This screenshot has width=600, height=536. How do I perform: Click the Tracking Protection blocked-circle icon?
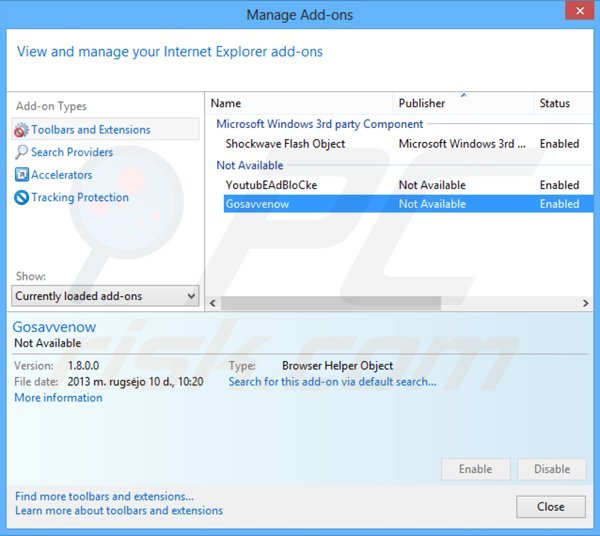(21, 197)
